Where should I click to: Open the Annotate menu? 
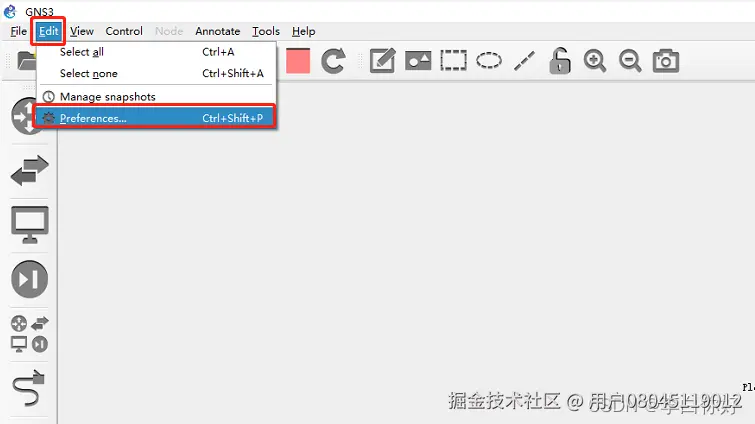coord(217,31)
